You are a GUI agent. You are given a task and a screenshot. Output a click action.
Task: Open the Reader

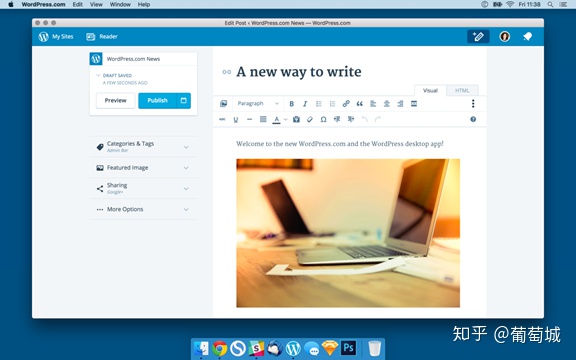pyautogui.click(x=102, y=36)
